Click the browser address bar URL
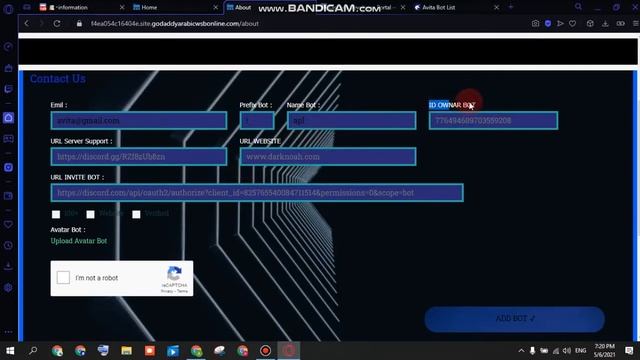This screenshot has width=640, height=360. coord(175,24)
